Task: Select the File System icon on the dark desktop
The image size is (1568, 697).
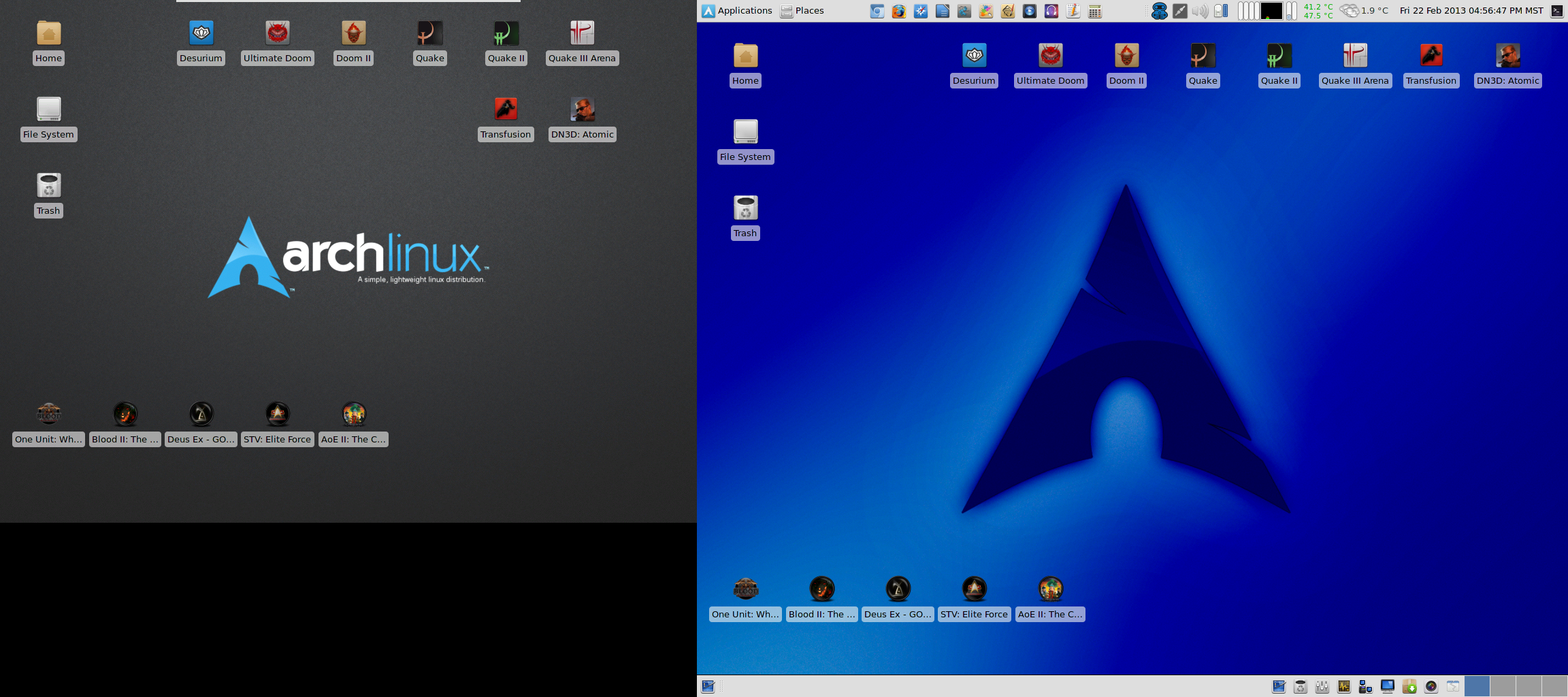Action: [48, 118]
